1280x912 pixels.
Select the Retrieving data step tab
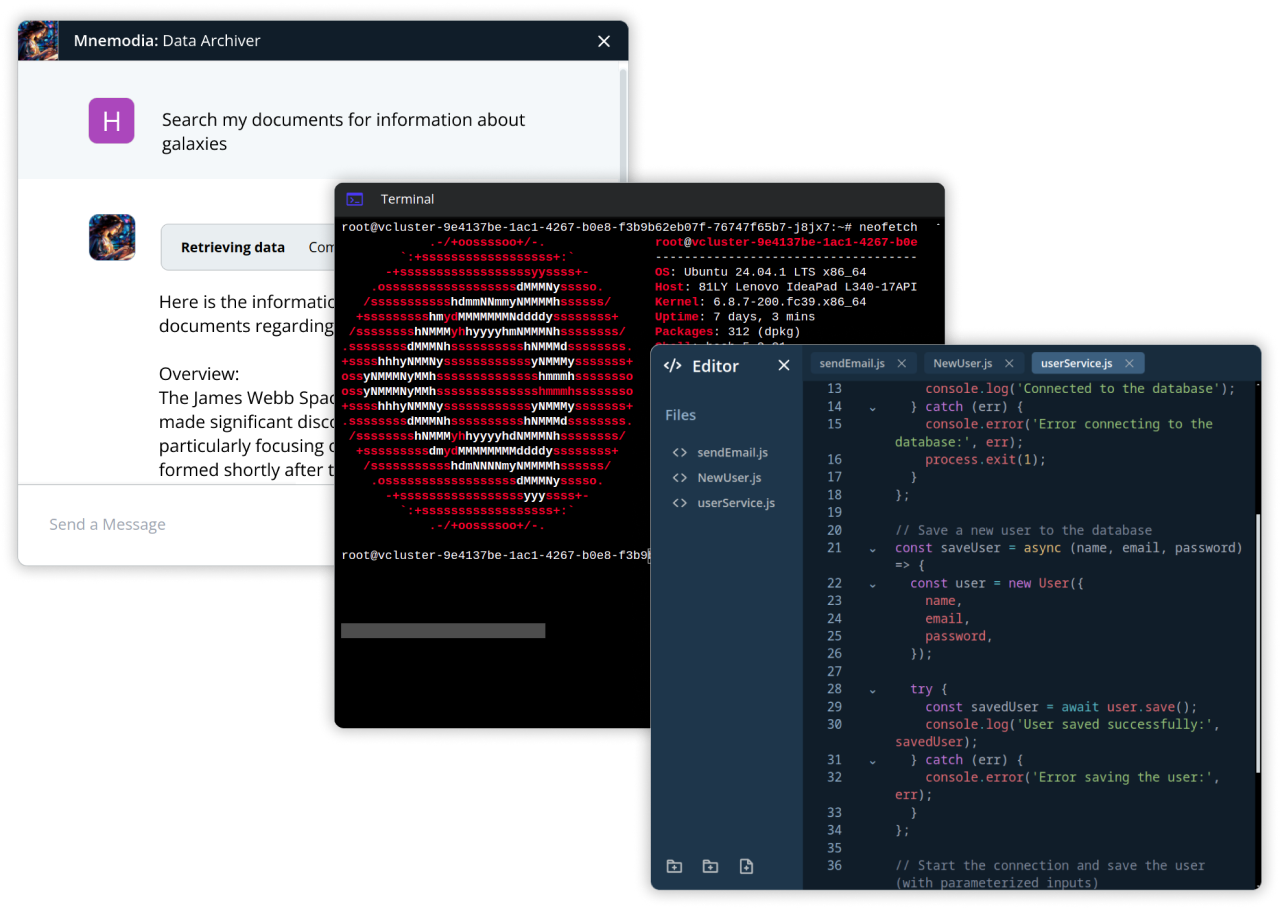click(x=232, y=247)
